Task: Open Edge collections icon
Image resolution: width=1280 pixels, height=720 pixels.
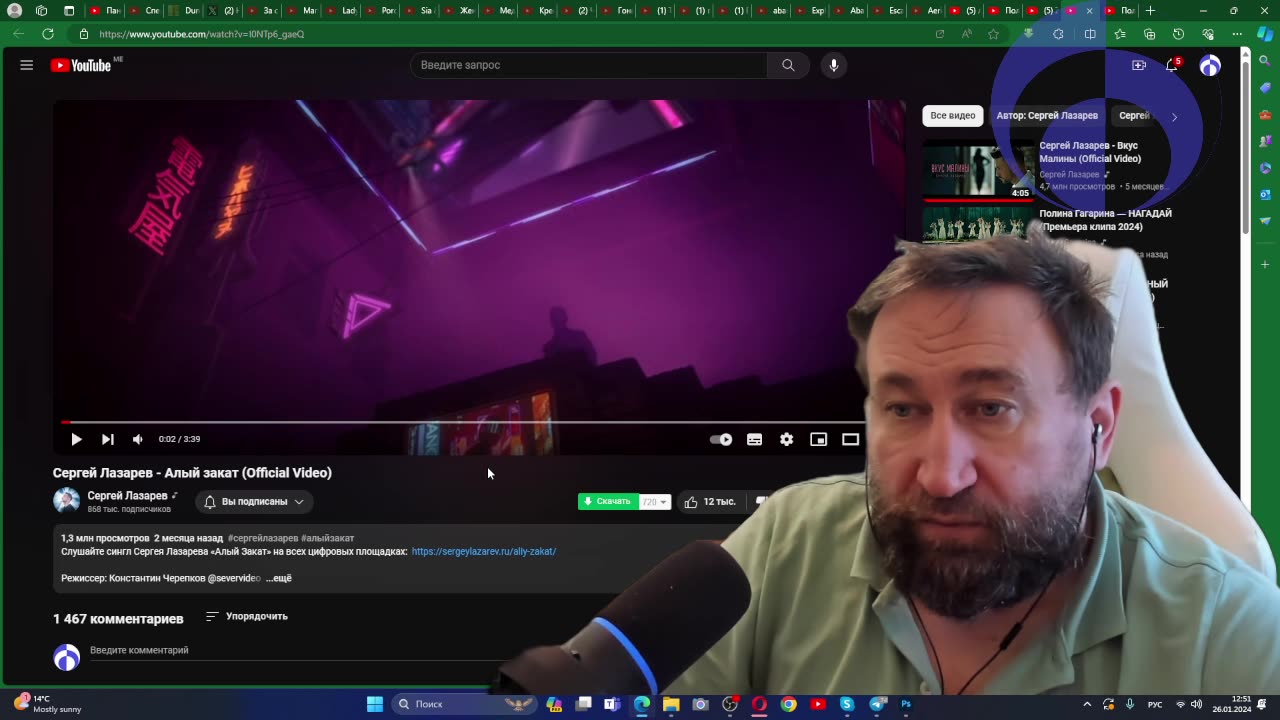Action: coord(1149,34)
